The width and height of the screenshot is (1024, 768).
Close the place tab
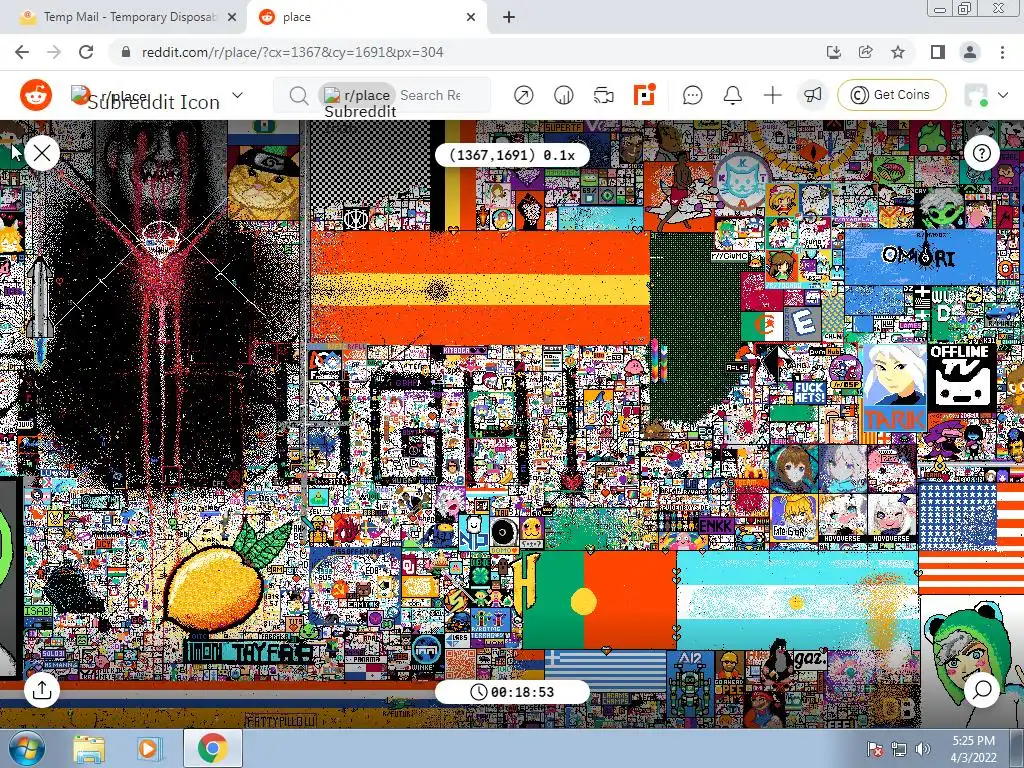click(471, 18)
